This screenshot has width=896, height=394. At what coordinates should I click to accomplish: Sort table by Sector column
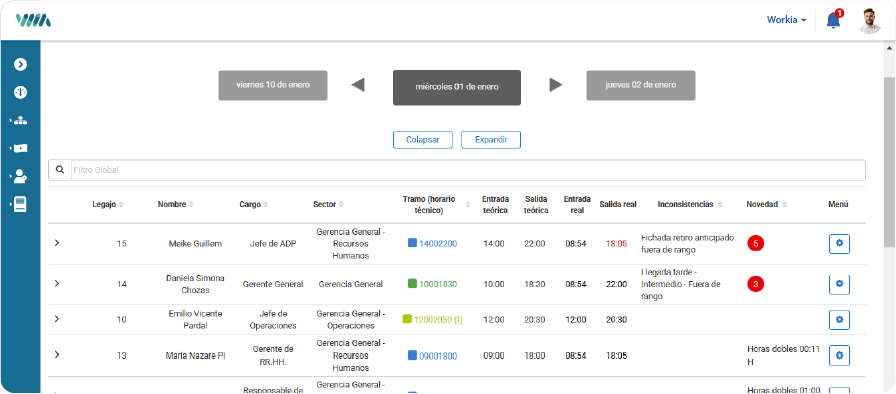coord(330,204)
